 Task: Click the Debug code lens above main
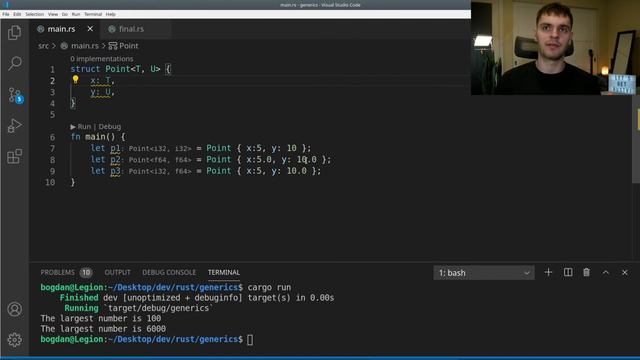pyautogui.click(x=110, y=127)
